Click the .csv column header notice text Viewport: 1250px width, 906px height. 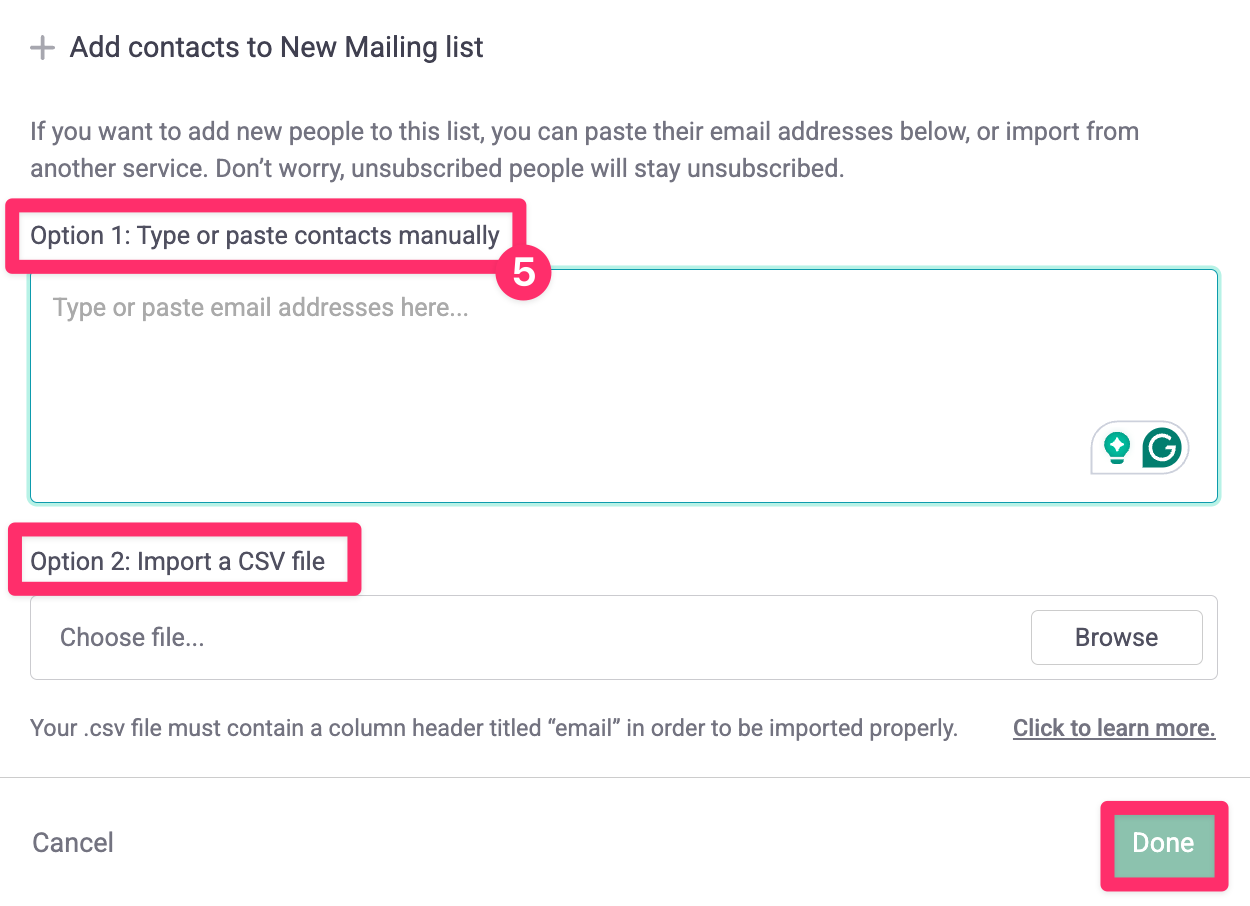(x=494, y=728)
